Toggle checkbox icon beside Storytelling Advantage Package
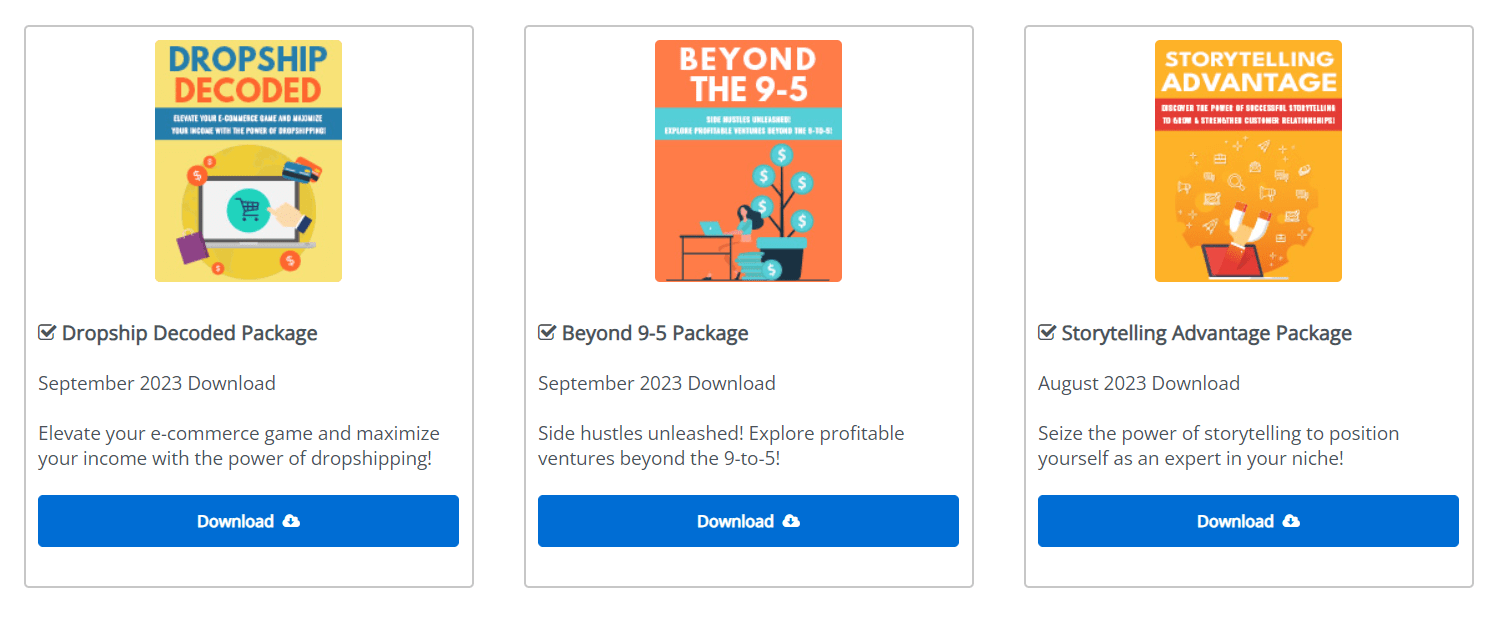This screenshot has width=1504, height=617. [1047, 333]
